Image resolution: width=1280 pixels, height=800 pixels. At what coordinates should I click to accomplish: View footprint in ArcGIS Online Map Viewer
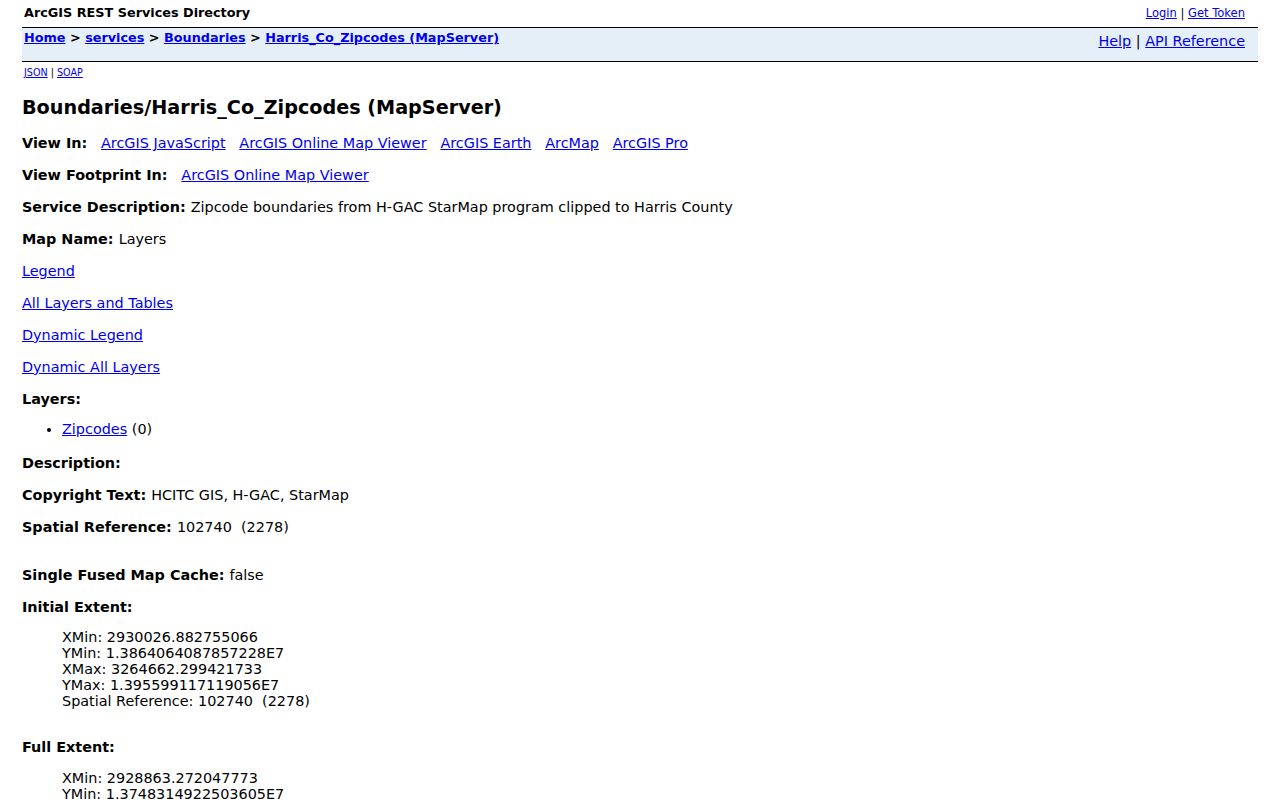click(x=275, y=175)
